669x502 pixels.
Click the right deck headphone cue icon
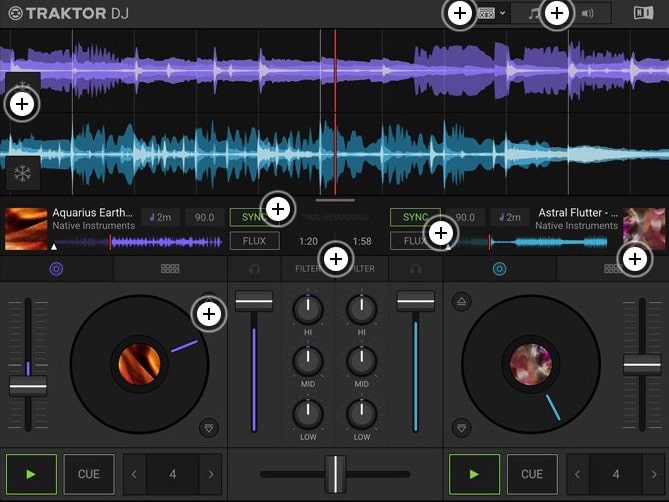click(x=415, y=269)
